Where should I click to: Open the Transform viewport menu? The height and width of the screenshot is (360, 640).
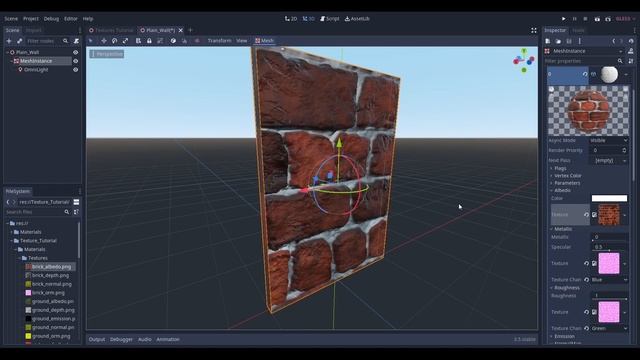click(x=219, y=40)
